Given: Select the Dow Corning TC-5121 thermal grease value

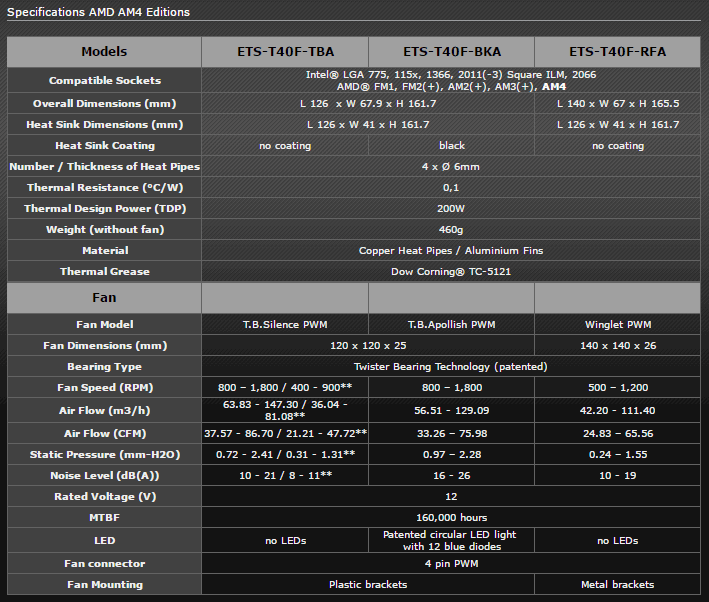Looking at the screenshot, I should [452, 271].
